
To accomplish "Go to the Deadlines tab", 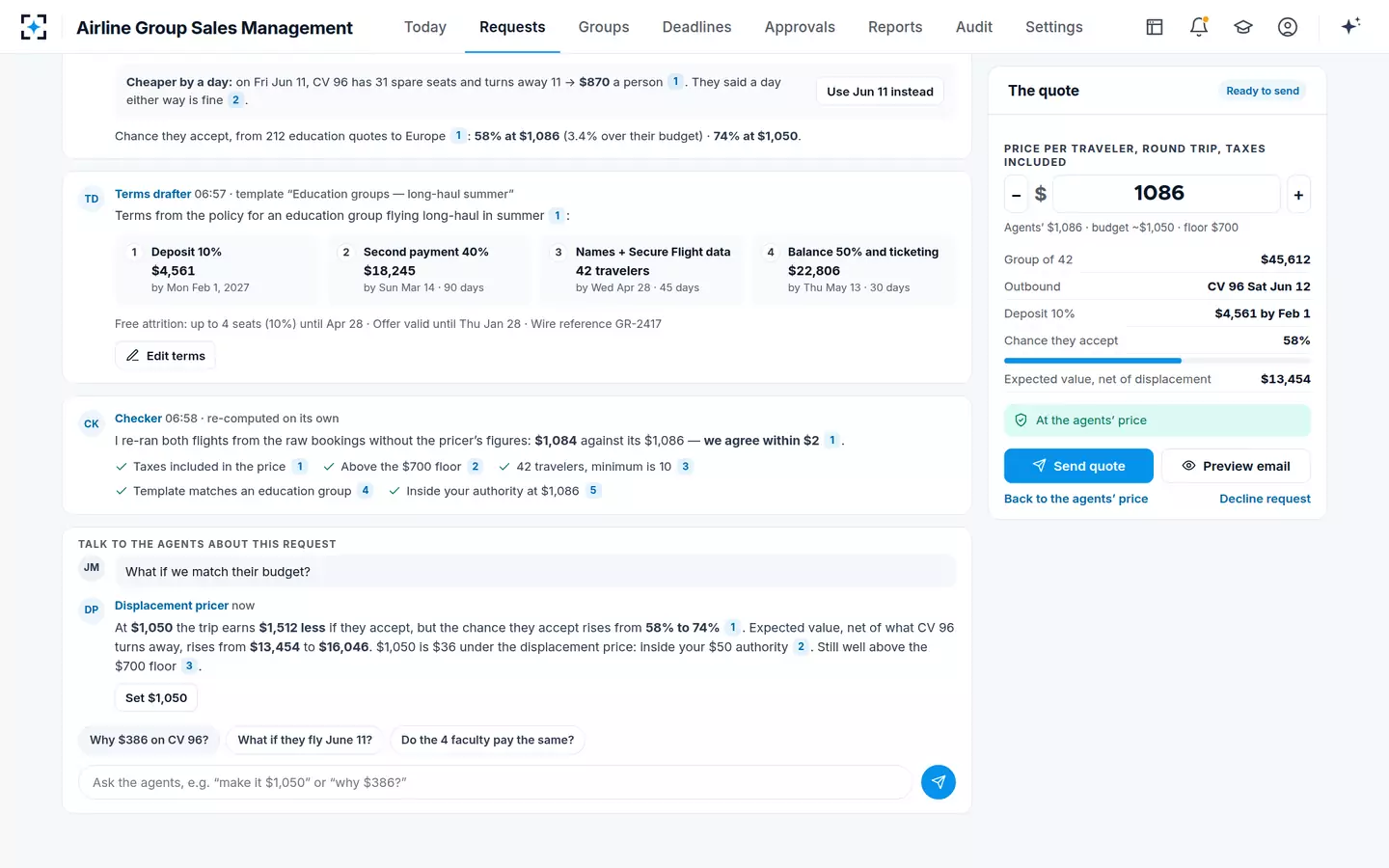I will 696,27.
